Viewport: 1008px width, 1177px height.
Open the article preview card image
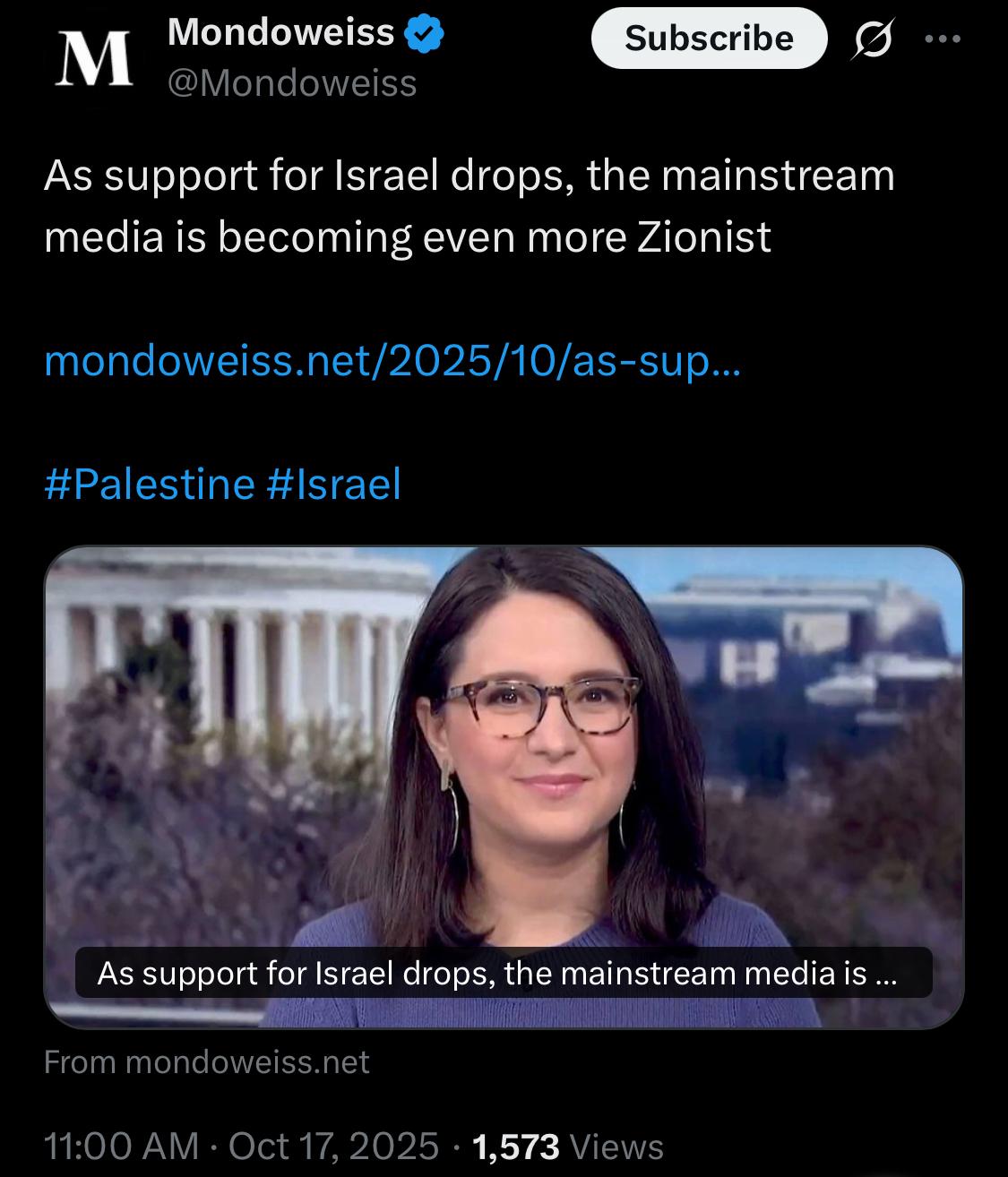click(504, 787)
